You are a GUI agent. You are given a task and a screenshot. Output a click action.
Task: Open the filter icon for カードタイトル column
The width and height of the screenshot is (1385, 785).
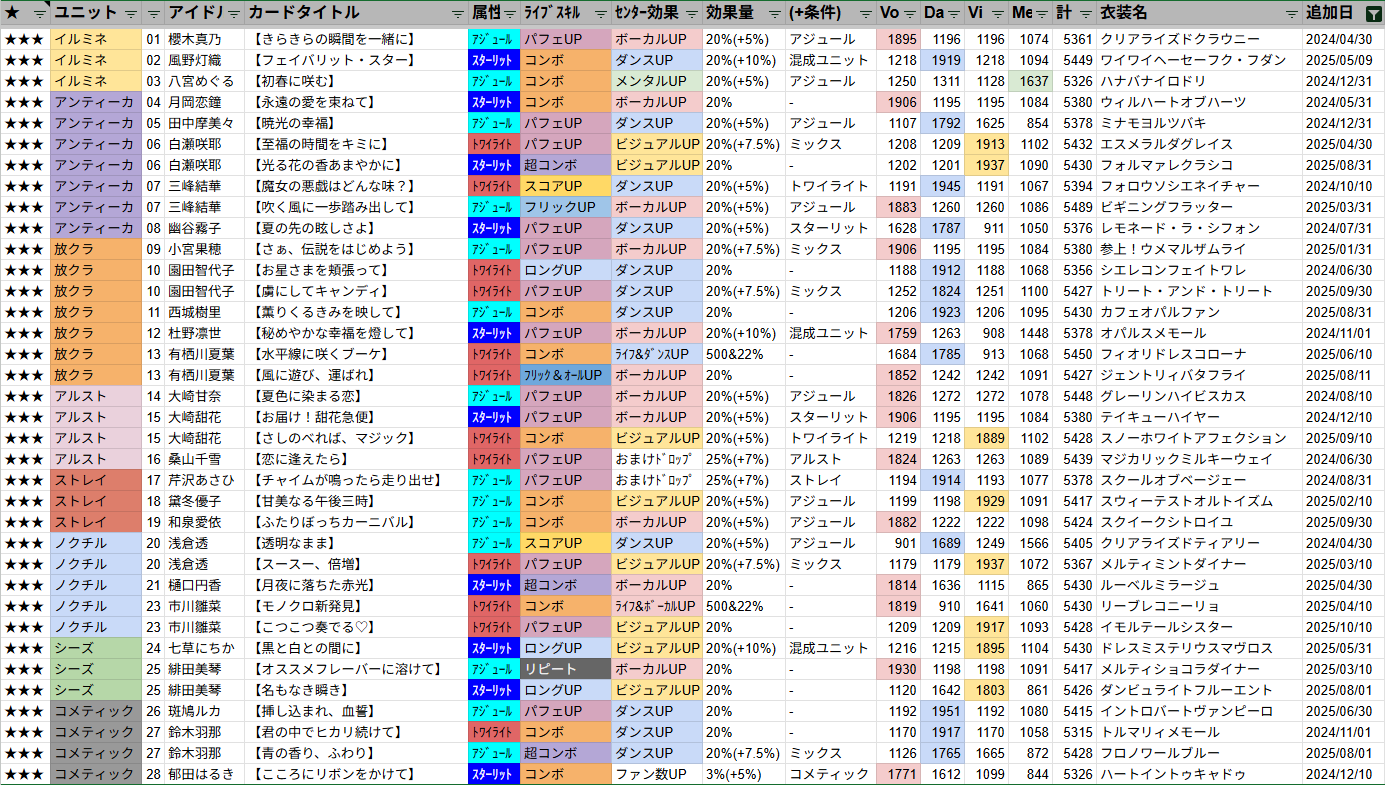tap(457, 14)
